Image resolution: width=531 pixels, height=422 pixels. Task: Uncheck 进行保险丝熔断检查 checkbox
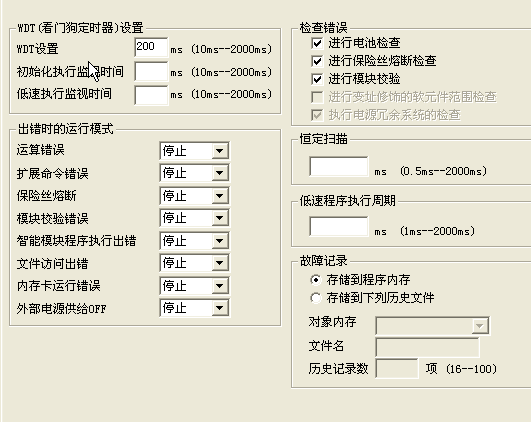pos(317,61)
